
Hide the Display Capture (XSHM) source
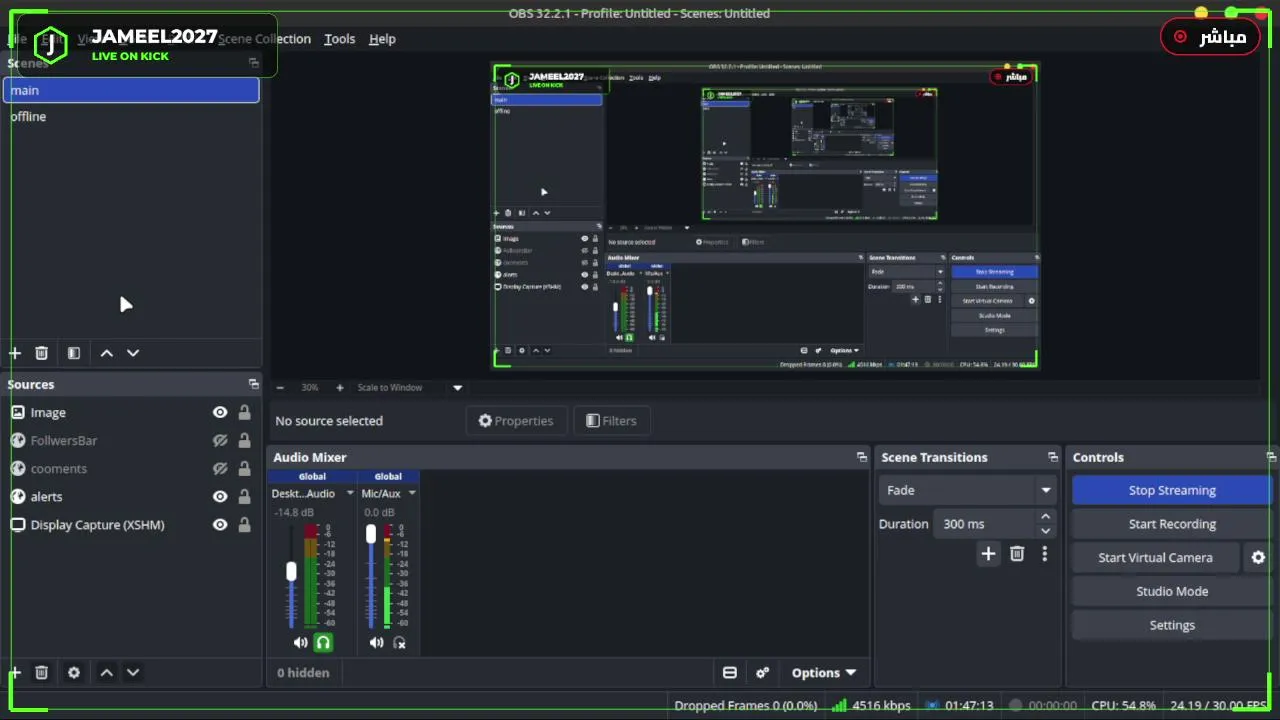[x=220, y=524]
